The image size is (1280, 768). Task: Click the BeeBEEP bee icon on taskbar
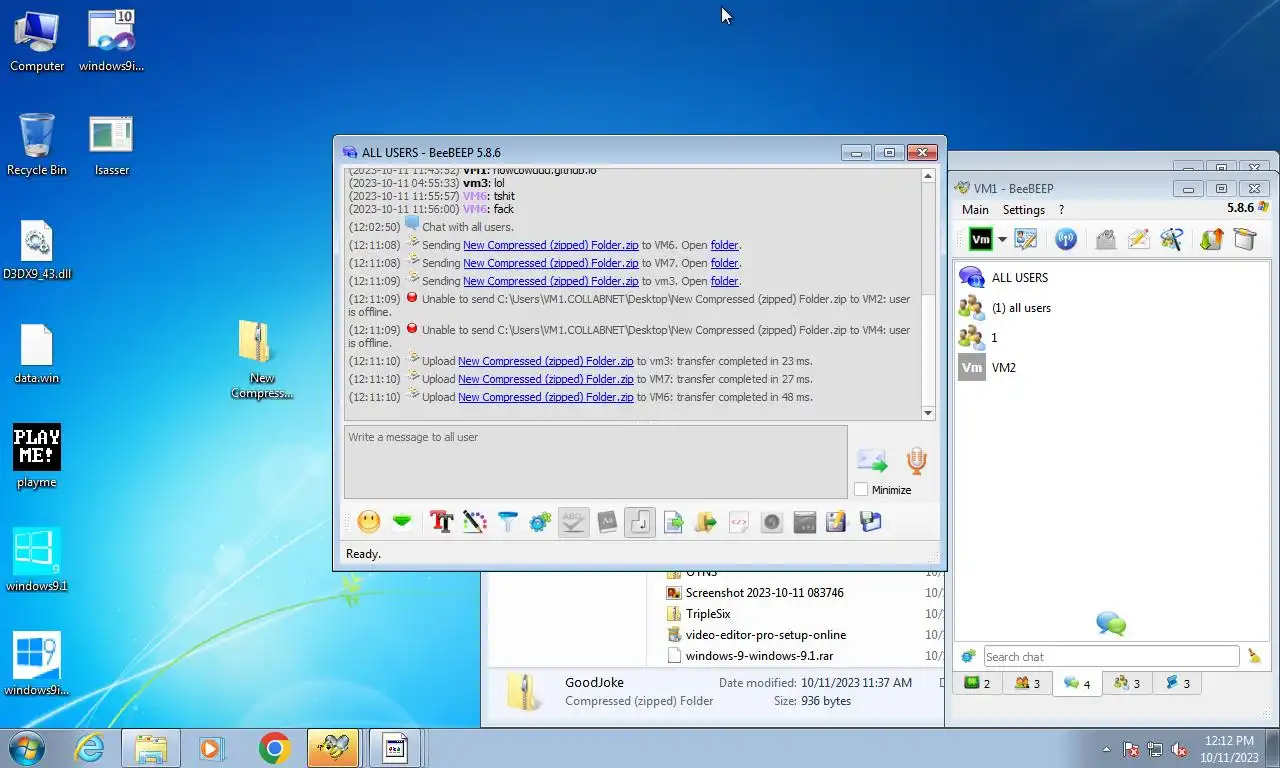[332, 747]
